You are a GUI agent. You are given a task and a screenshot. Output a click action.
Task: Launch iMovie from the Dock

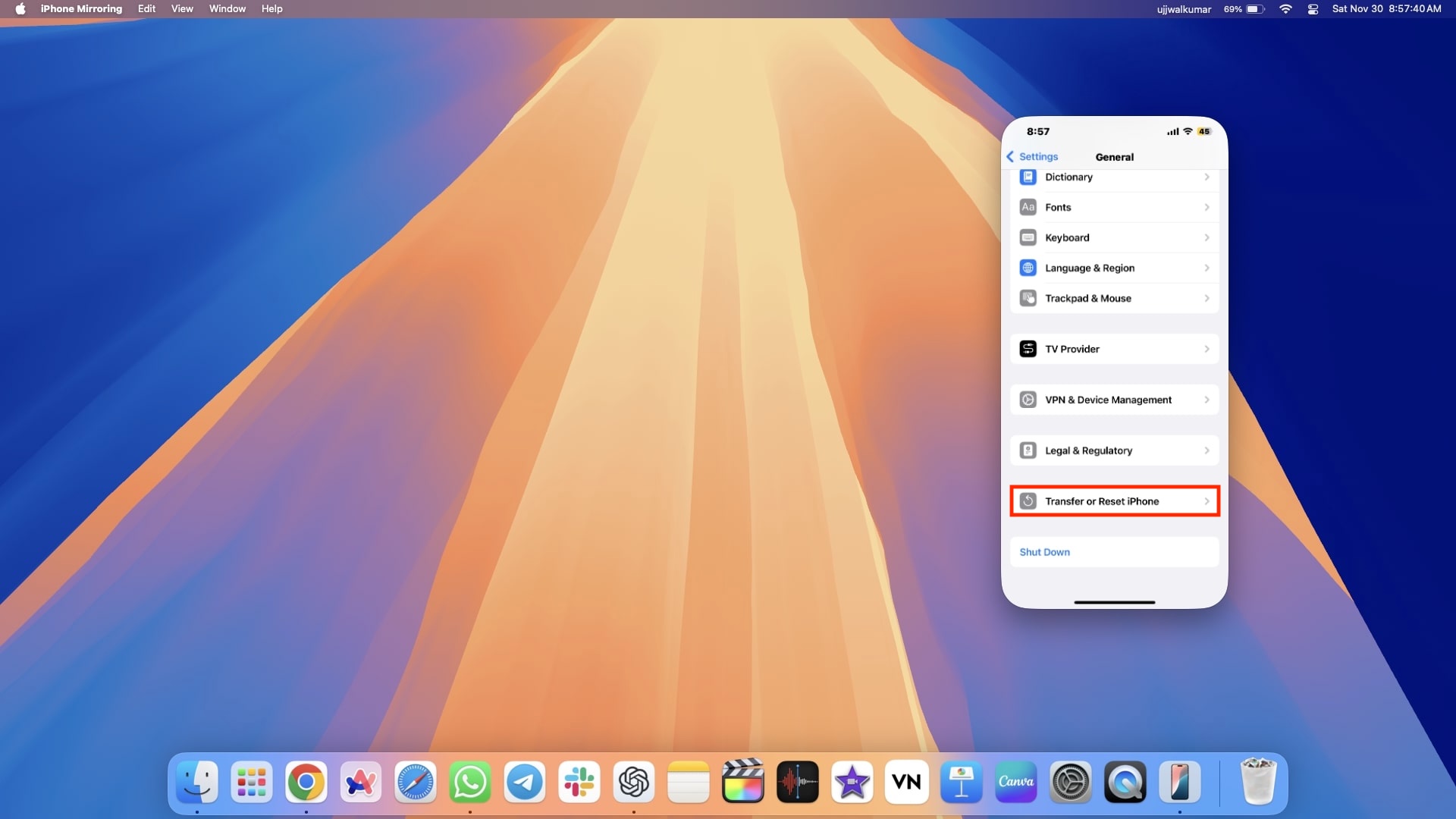pyautogui.click(x=852, y=782)
